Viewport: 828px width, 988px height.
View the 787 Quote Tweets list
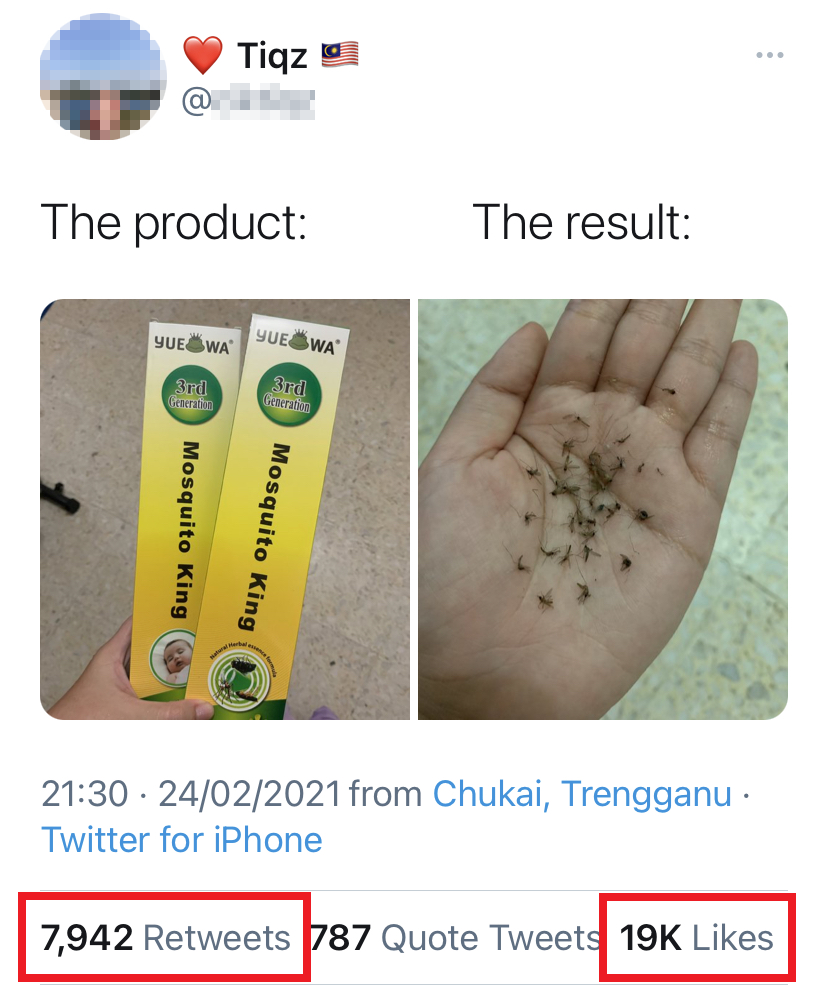455,937
